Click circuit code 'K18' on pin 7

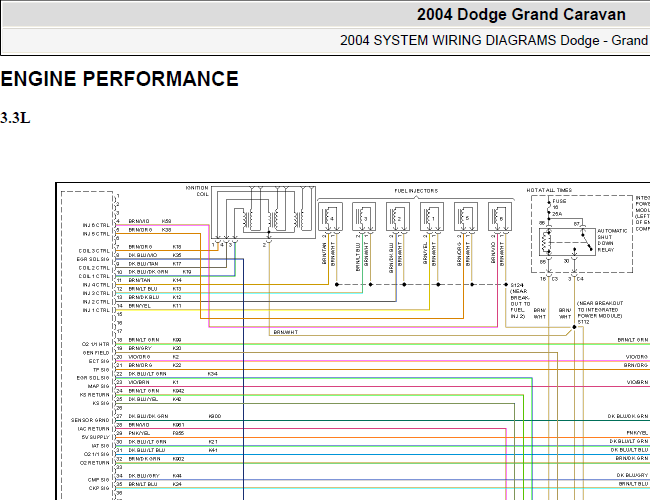pyautogui.click(x=177, y=247)
